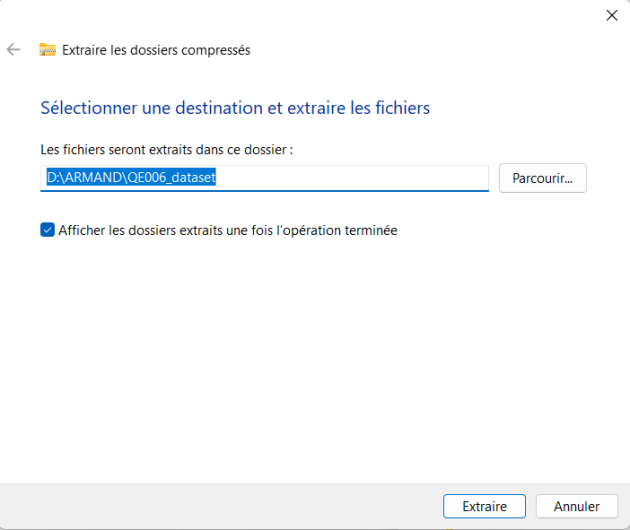630x530 pixels.
Task: Uncheck 'Afficher les dossiers extraits' checkbox
Action: pos(48,230)
